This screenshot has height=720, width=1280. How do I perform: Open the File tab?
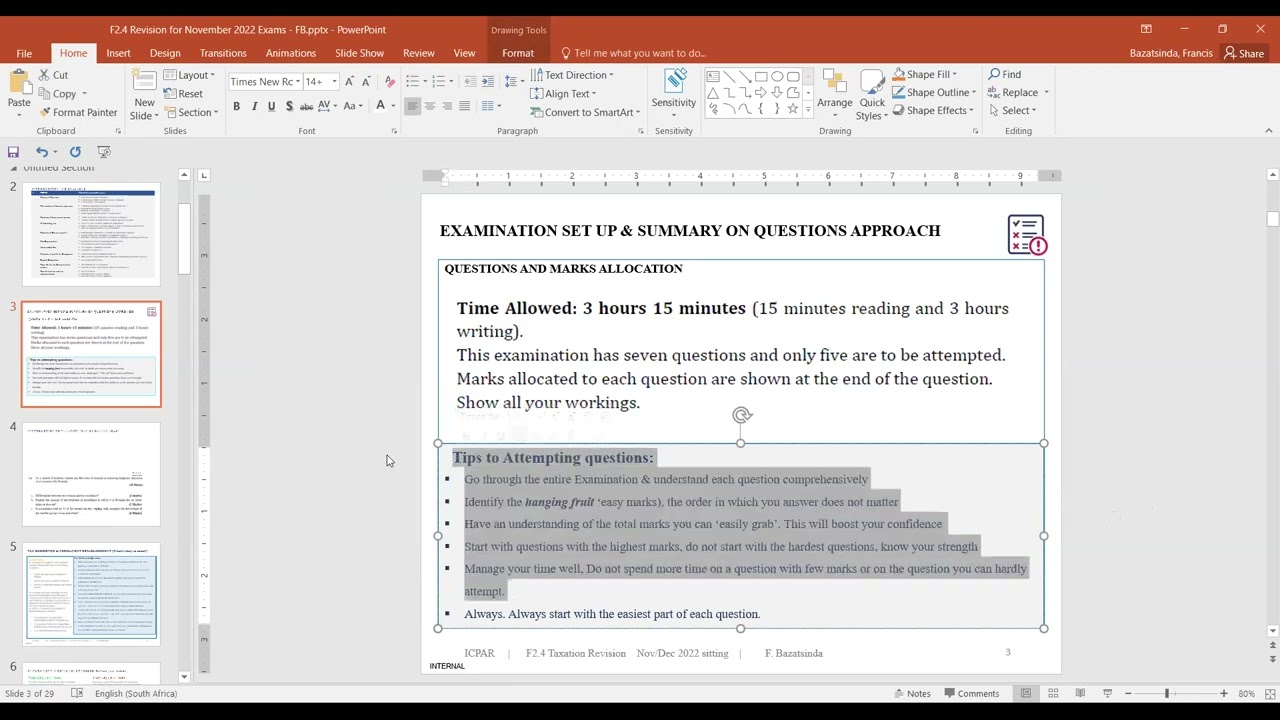click(24, 53)
